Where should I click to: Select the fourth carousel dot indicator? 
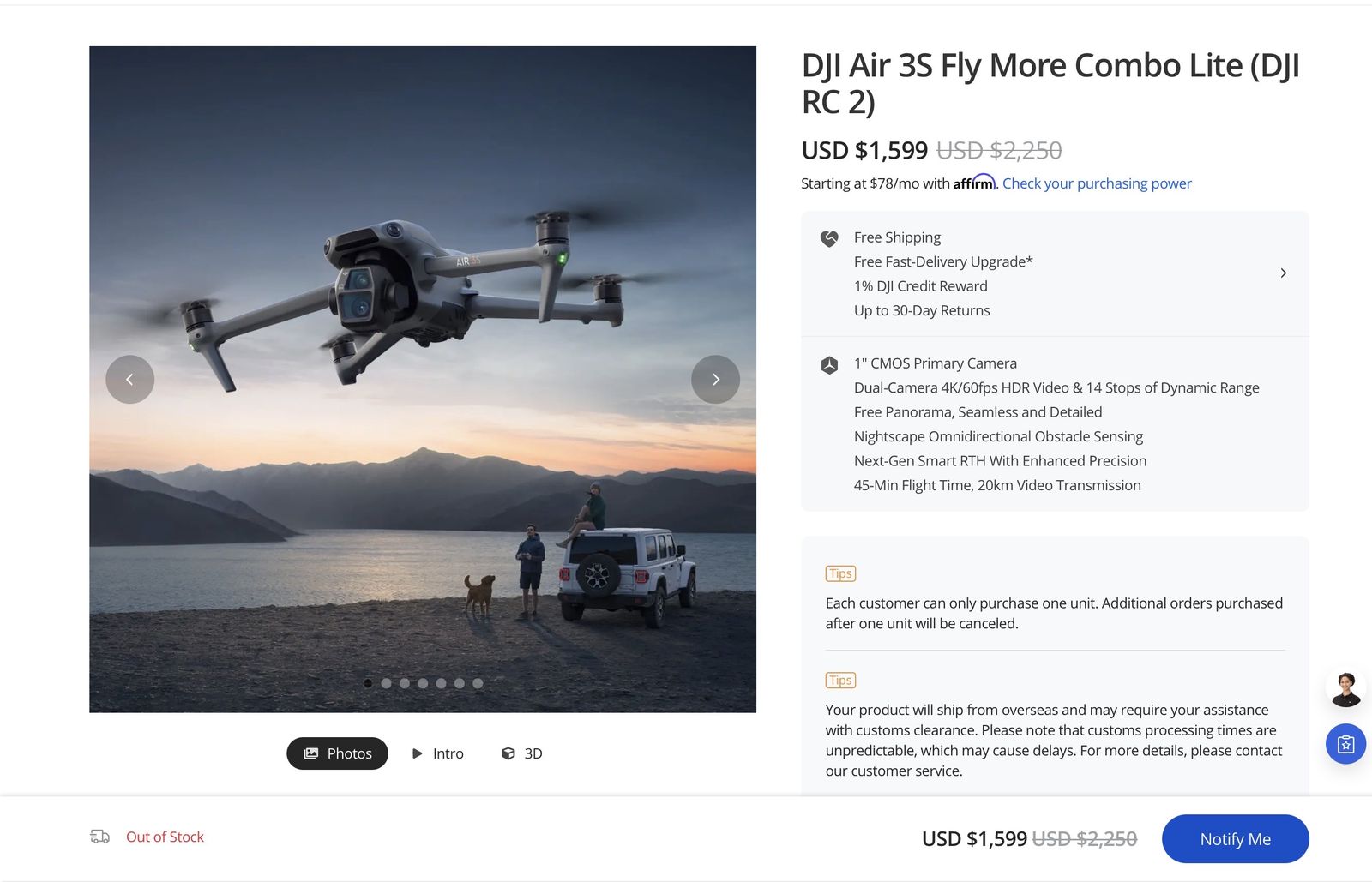(x=423, y=683)
